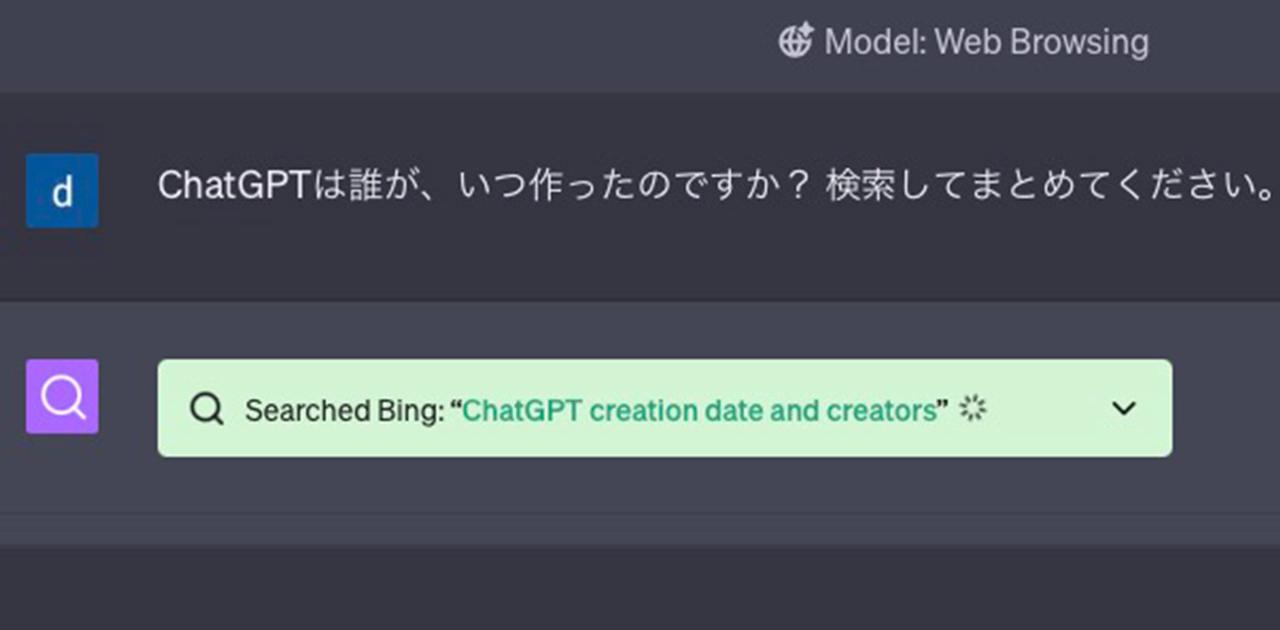The width and height of the screenshot is (1280, 630).
Task: Click the "Model:" prefix in header
Action: pos(874,42)
